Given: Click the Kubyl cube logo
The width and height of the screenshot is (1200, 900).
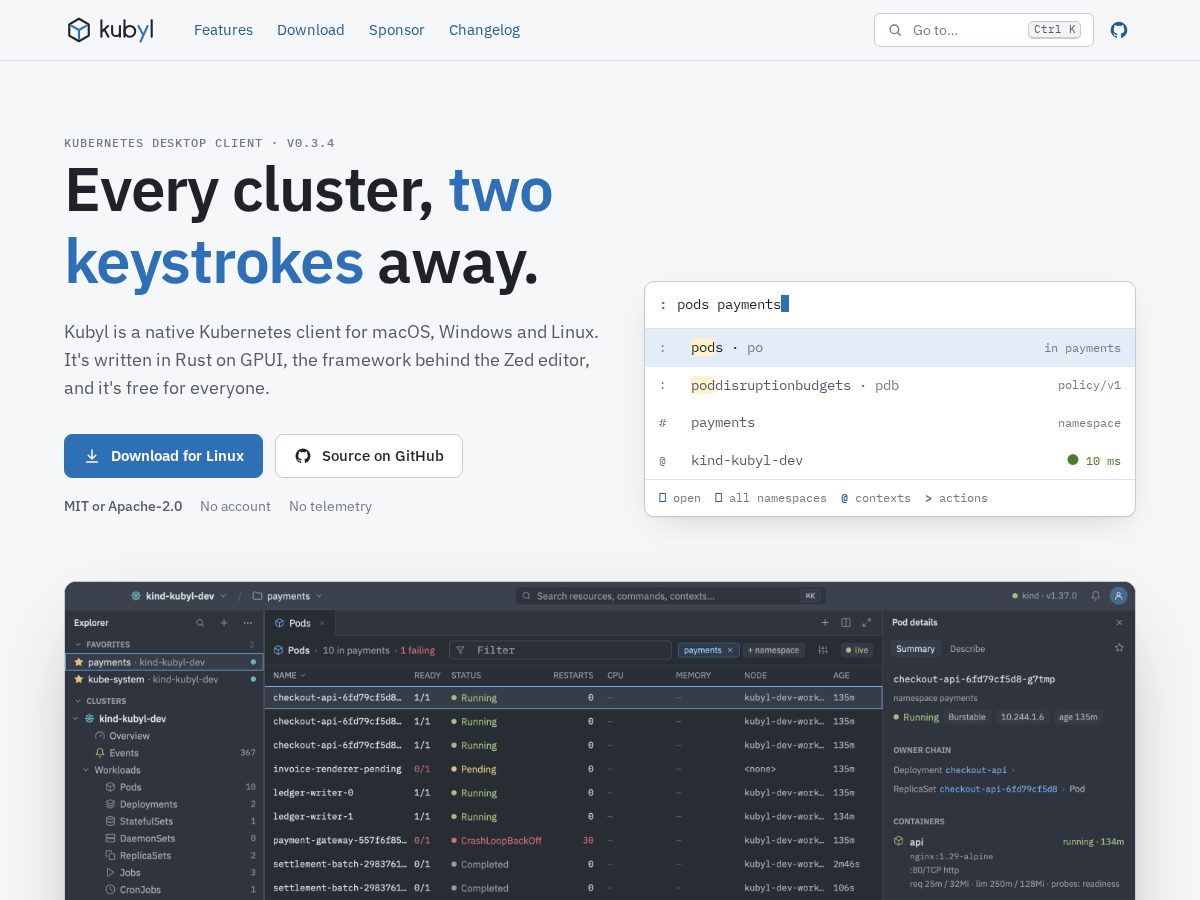Looking at the screenshot, I should [79, 30].
